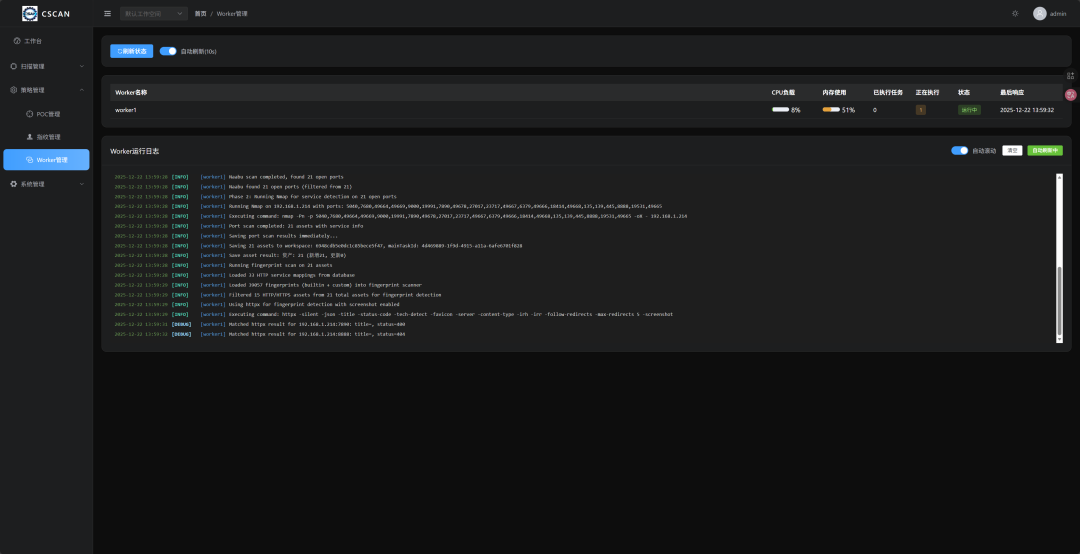Click the grid-plus widget icon at right edge
Viewport: 1080px width, 554px height.
click(1070, 76)
